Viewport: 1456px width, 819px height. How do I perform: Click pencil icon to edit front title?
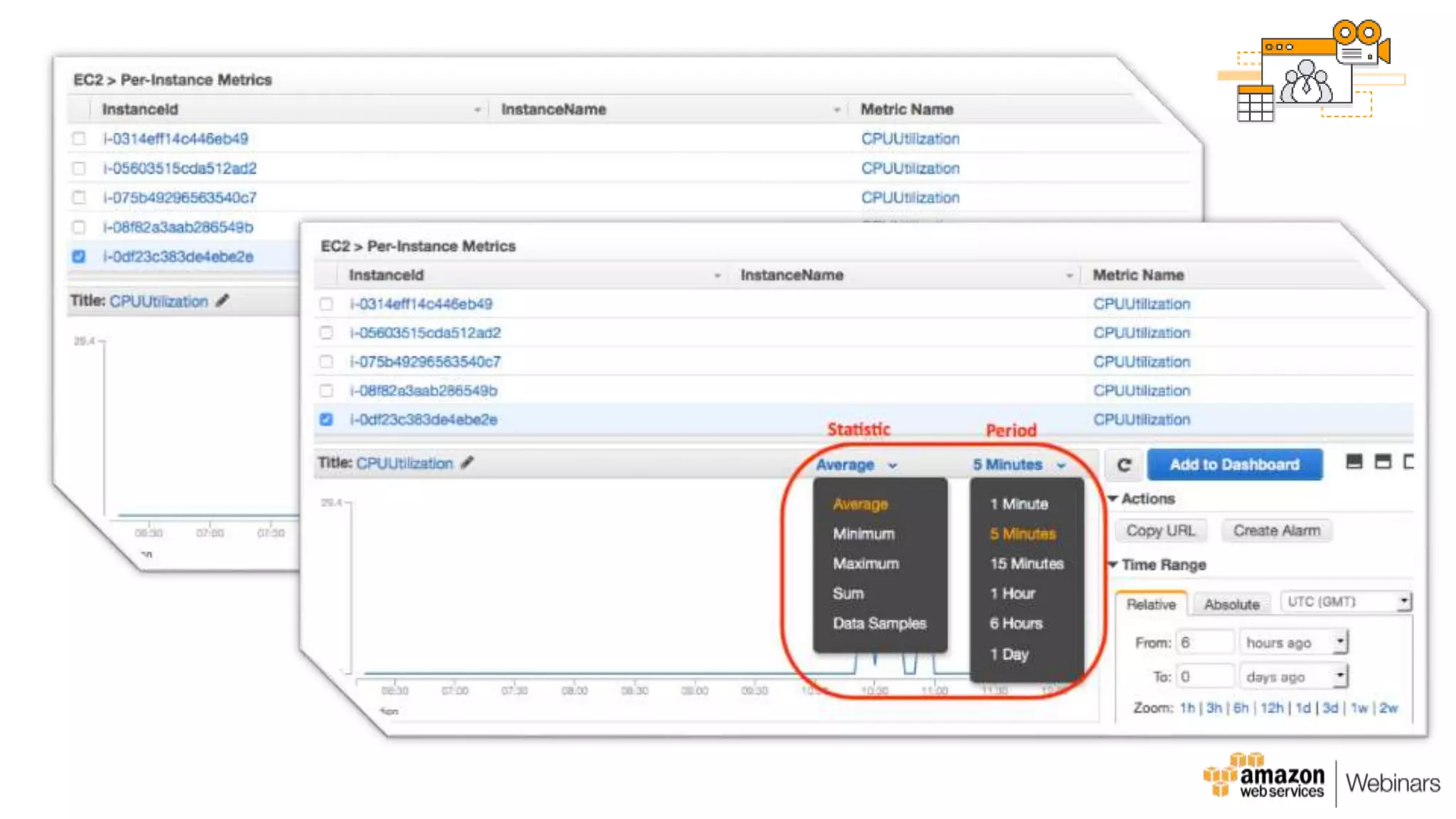pyautogui.click(x=467, y=463)
